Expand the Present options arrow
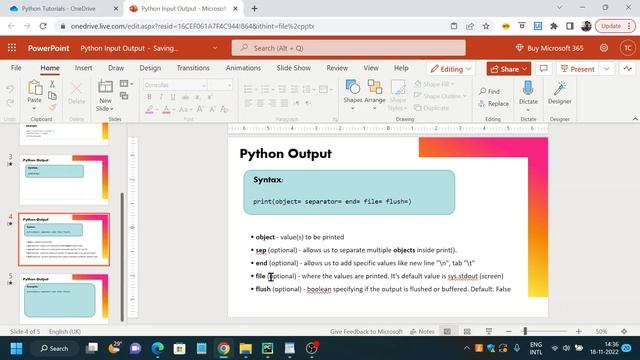Viewport: 640px width, 360px height. pyautogui.click(x=607, y=69)
